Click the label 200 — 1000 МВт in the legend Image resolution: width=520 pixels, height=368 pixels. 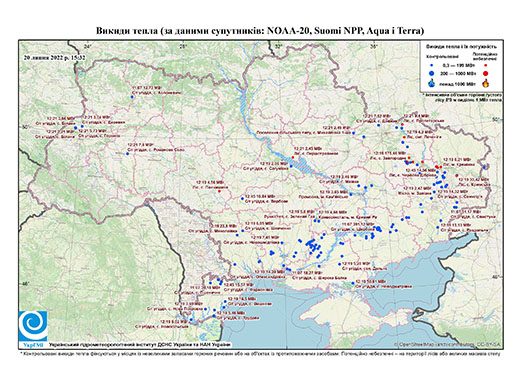tap(459, 73)
